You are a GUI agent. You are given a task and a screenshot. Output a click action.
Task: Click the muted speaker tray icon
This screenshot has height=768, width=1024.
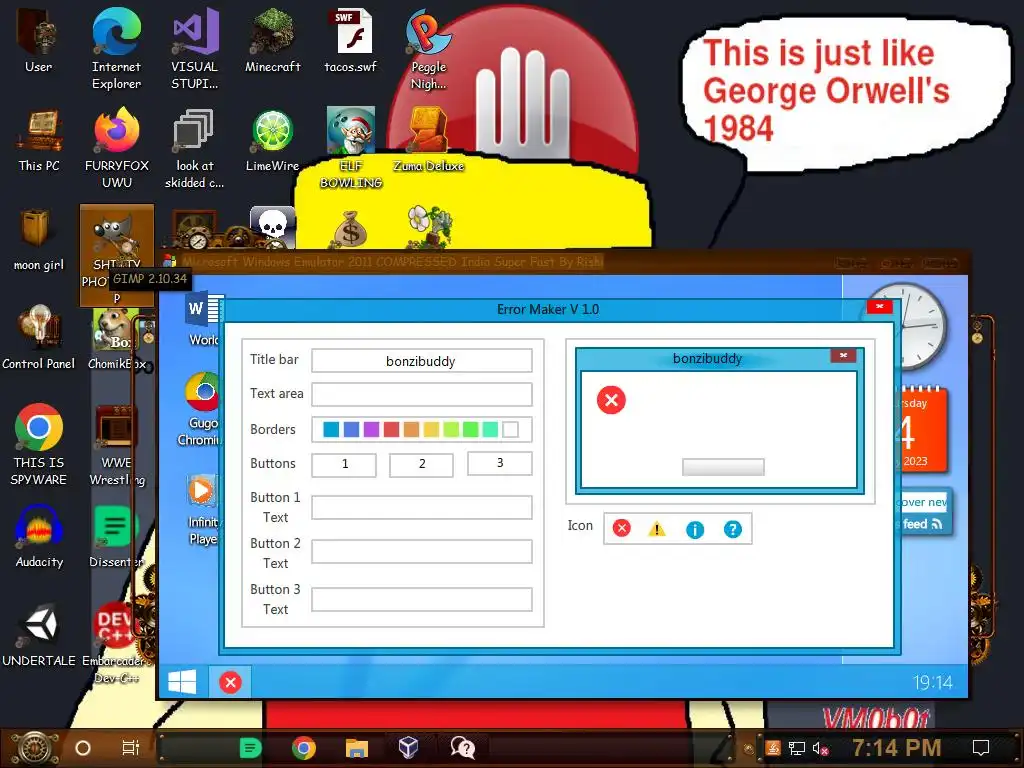820,748
